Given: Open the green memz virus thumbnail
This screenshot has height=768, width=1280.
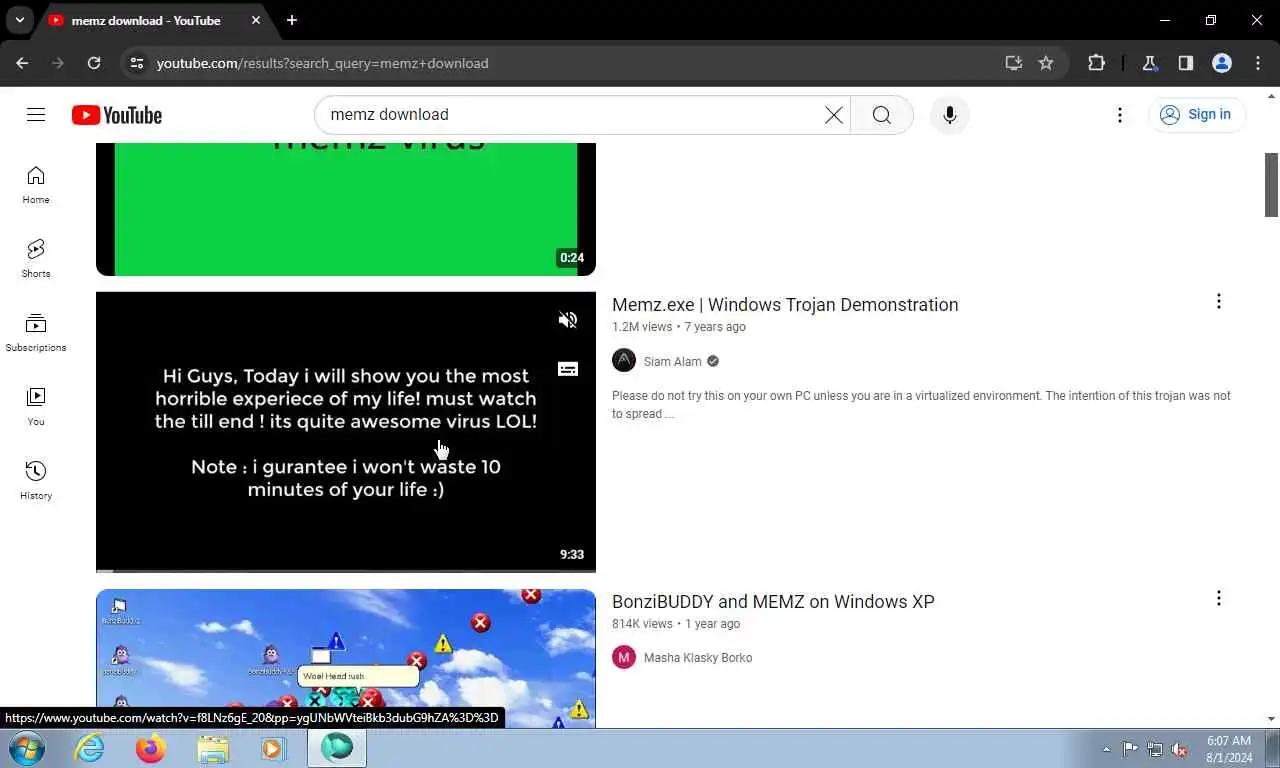Looking at the screenshot, I should click(x=346, y=209).
